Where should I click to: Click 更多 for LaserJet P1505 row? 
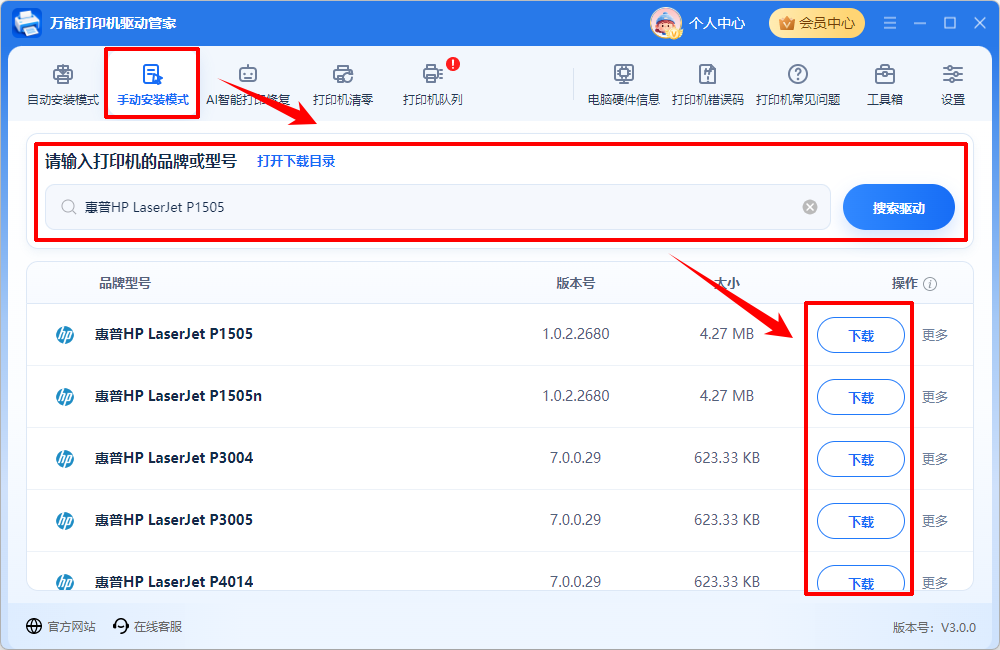(x=935, y=335)
